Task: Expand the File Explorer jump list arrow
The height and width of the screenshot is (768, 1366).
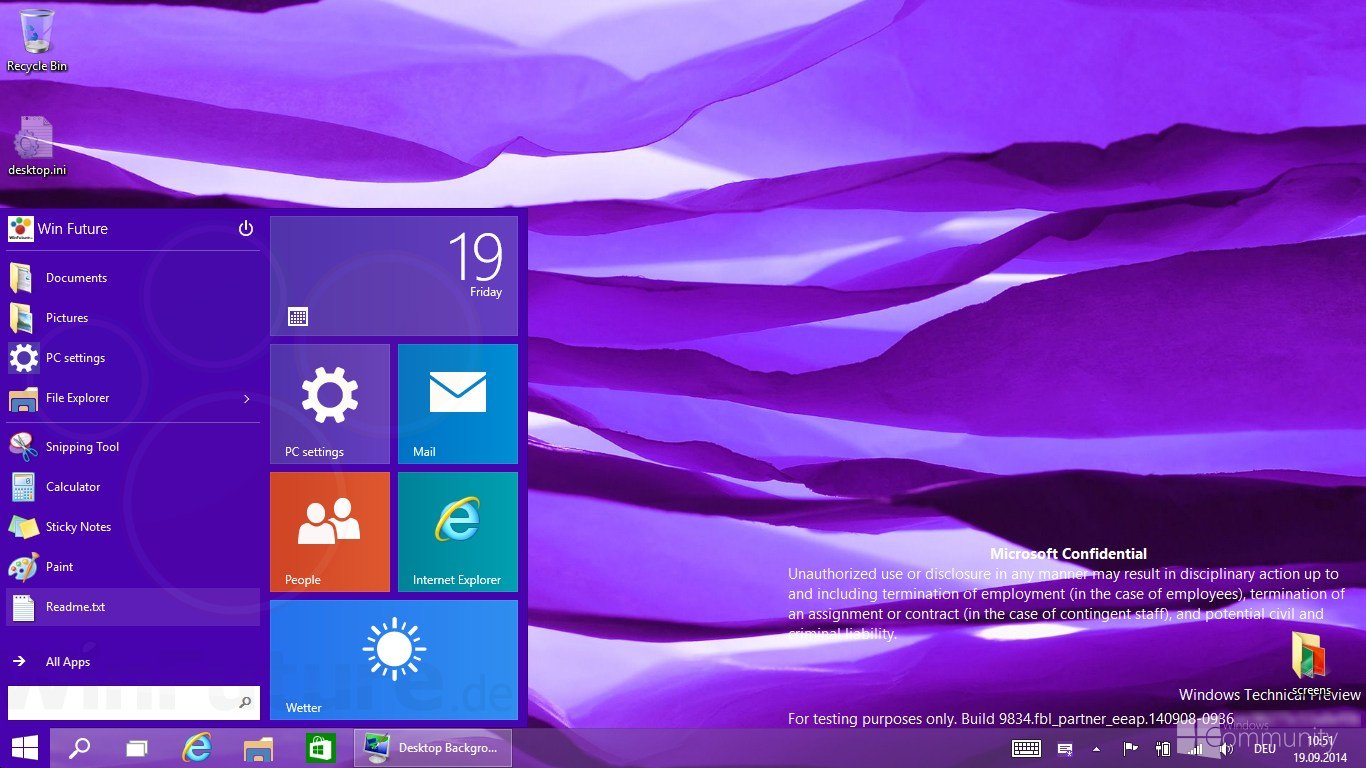Action: pyautogui.click(x=247, y=399)
